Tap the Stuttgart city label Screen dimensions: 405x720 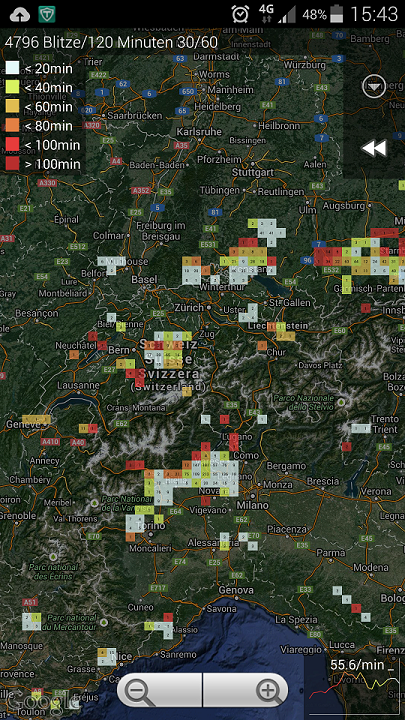[x=253, y=172]
